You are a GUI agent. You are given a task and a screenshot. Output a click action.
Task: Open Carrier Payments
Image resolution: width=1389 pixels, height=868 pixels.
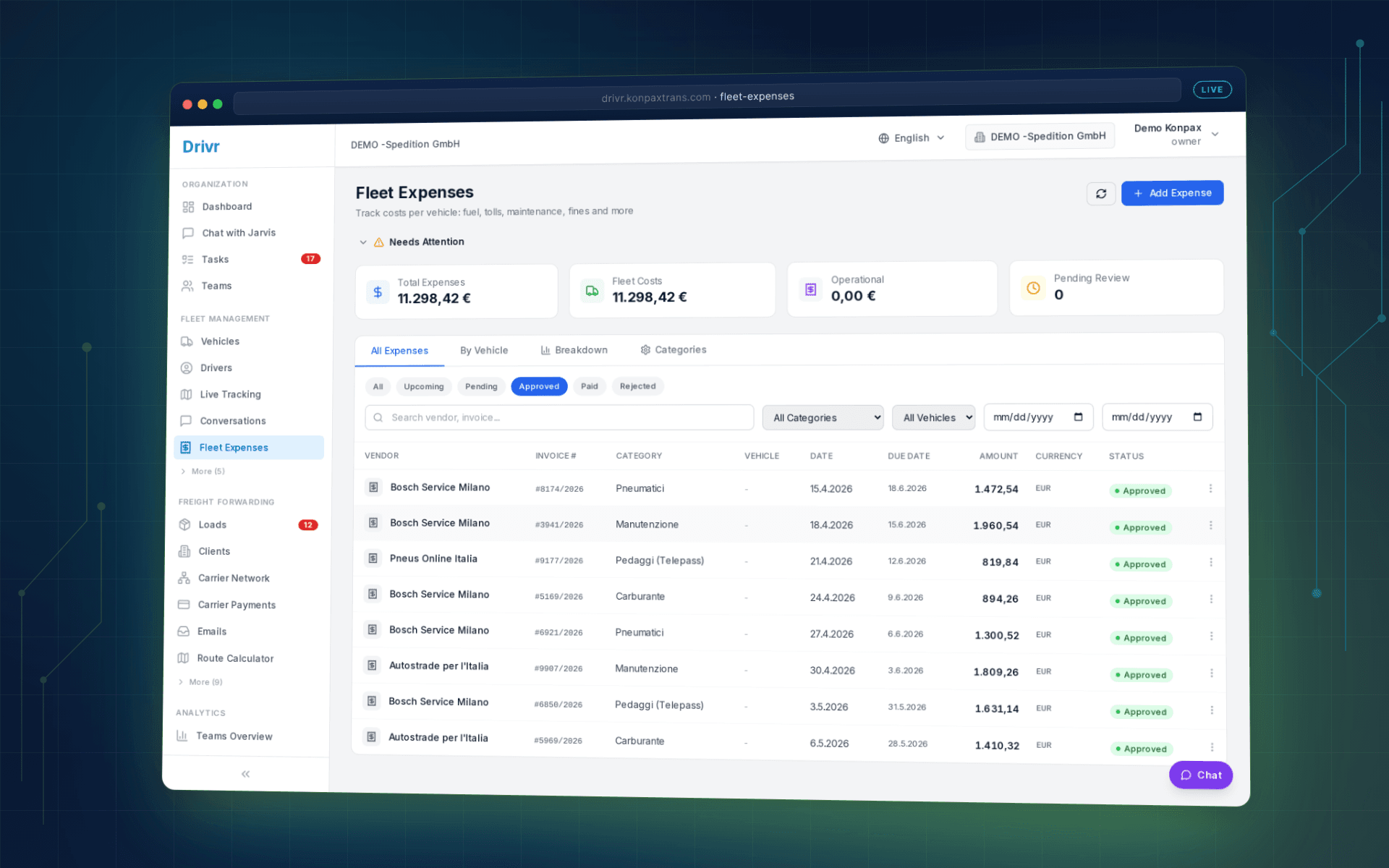(x=237, y=605)
